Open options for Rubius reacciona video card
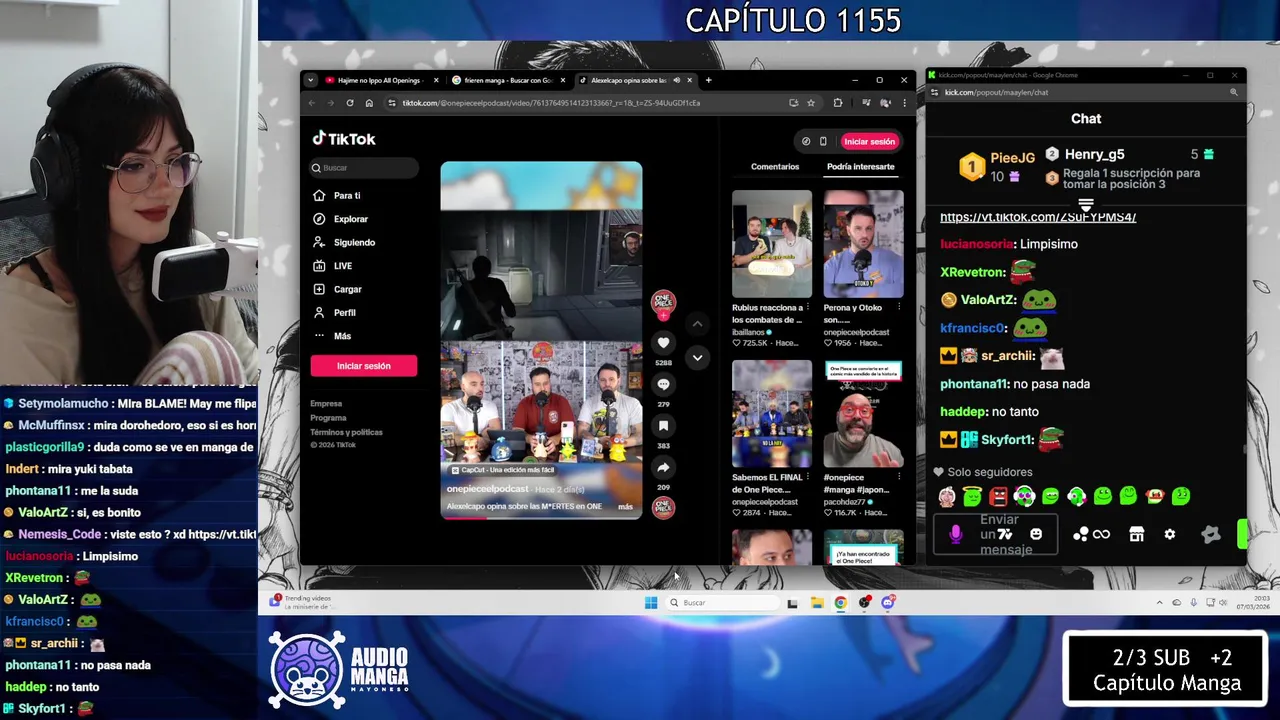The height and width of the screenshot is (720, 1280). [x=808, y=308]
